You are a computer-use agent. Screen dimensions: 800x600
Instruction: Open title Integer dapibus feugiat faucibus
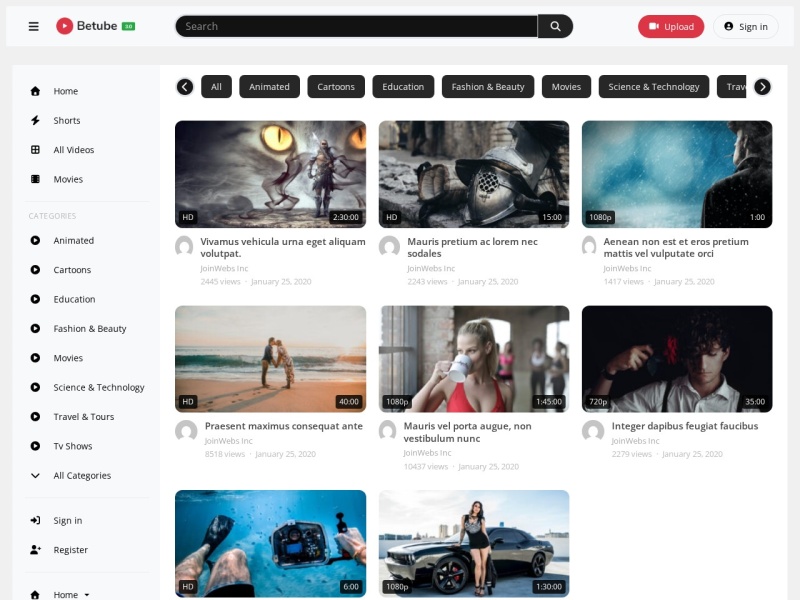685,426
